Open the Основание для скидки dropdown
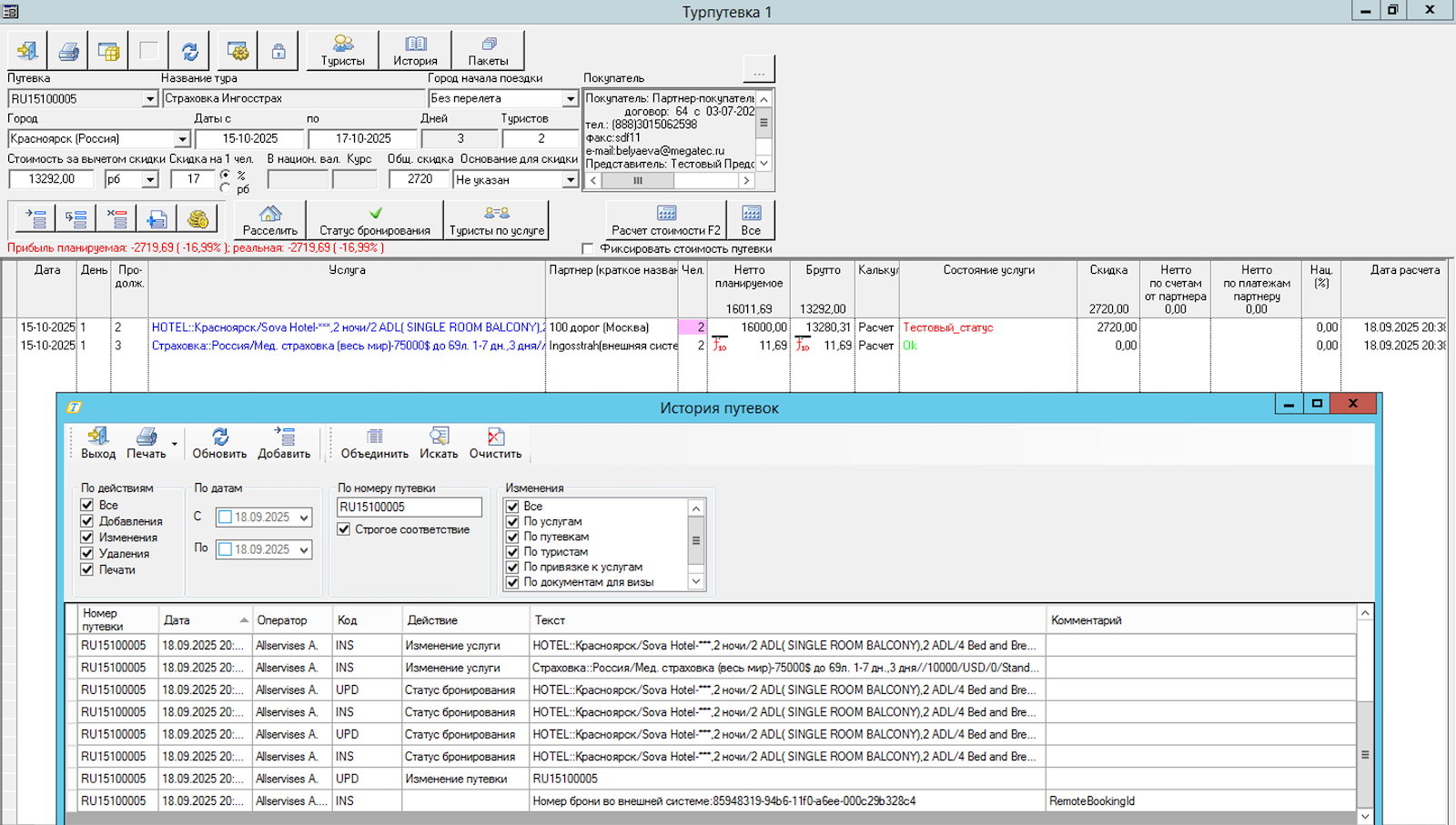Screen dimensions: 1456x825 [571, 180]
